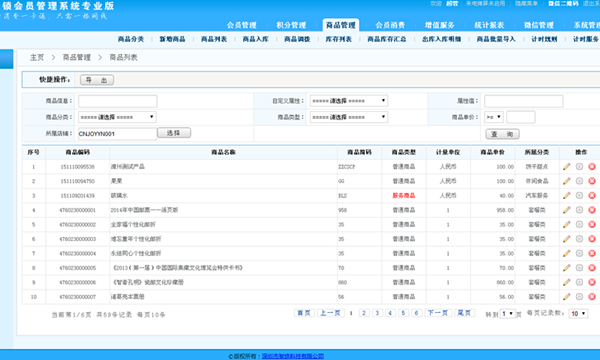Open the 每页记录数 per-page dropdown
This screenshot has width=600, height=360.
tap(578, 314)
